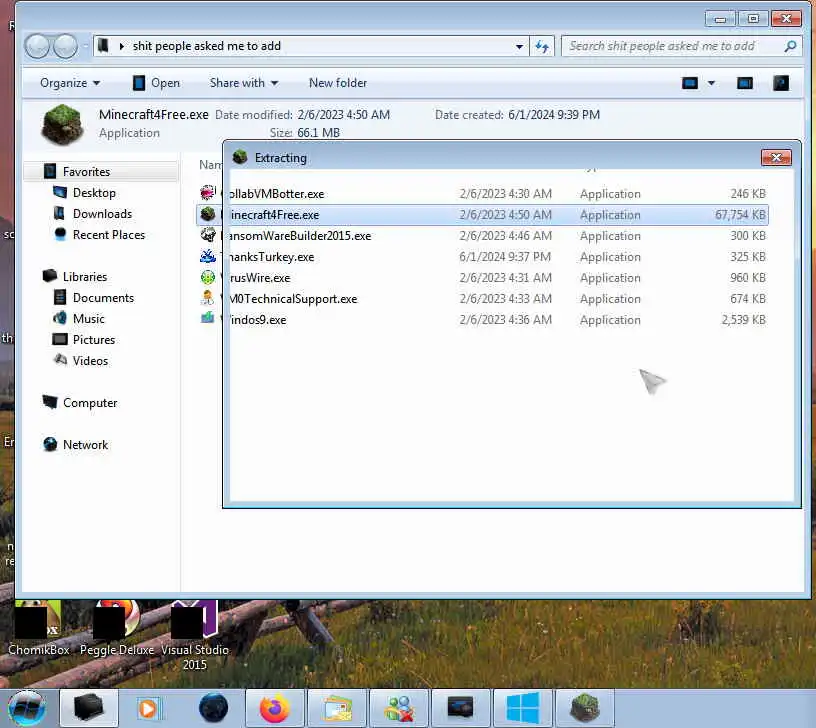Click the 67,754 KB size cell
Image resolution: width=816 pixels, height=728 pixels.
(x=740, y=215)
